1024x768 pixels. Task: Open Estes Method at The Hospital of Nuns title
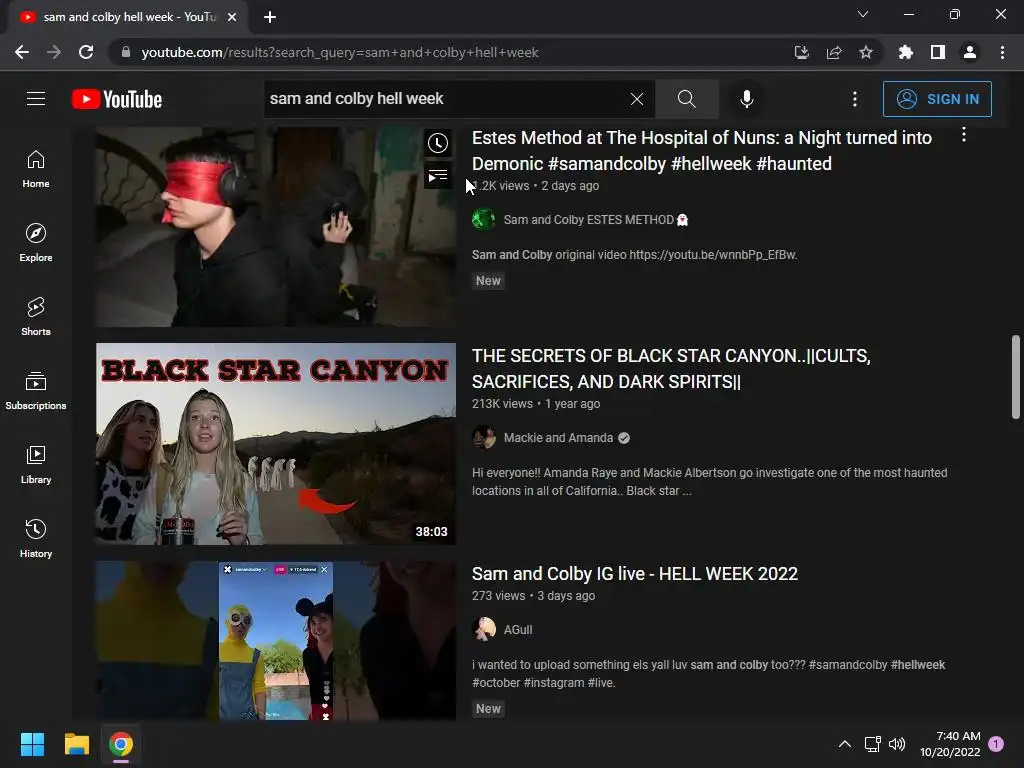(x=702, y=150)
